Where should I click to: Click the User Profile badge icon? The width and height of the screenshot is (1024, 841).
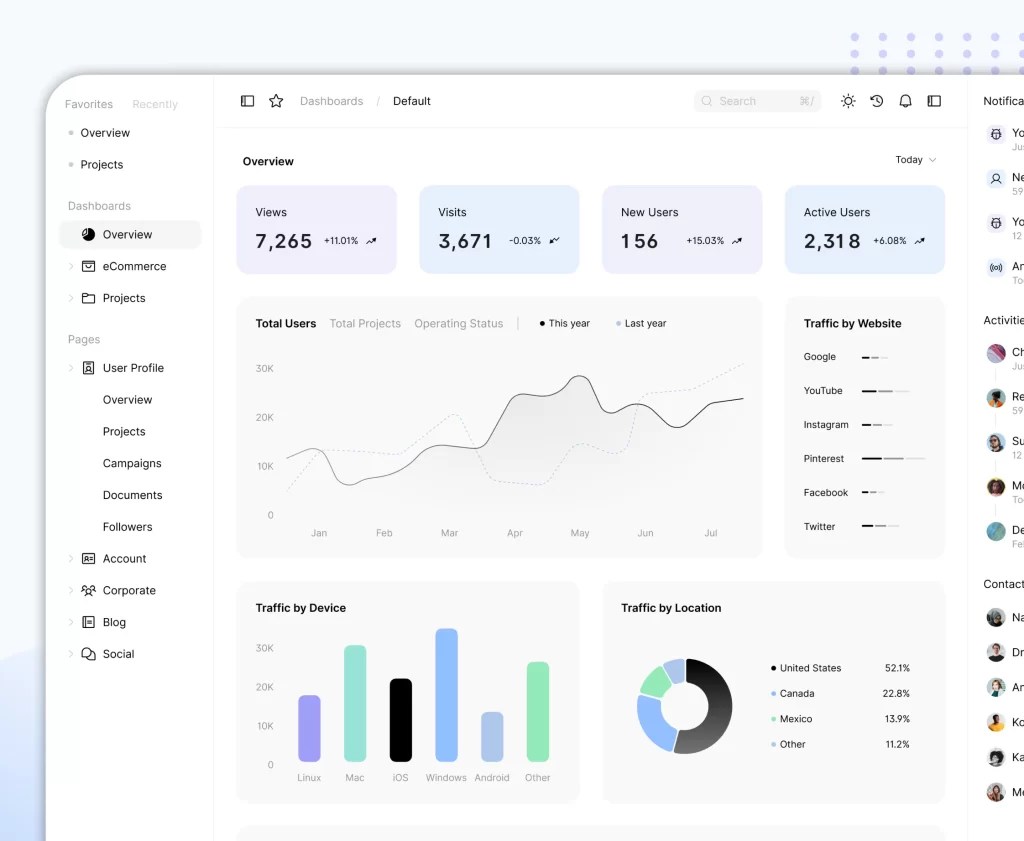pyautogui.click(x=88, y=368)
